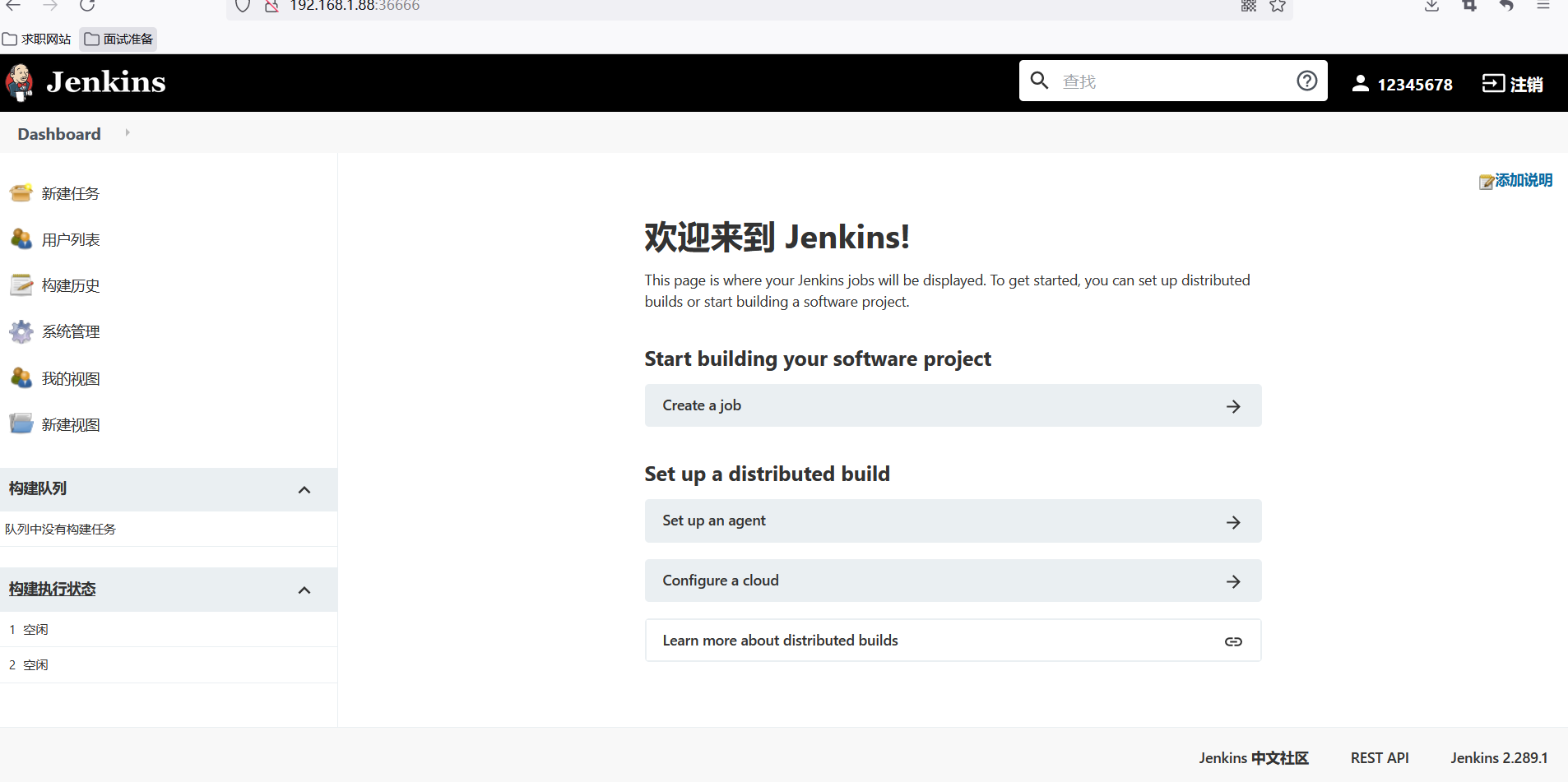The height and width of the screenshot is (782, 1568).
Task: Click the 系统管理 gear icon
Action: pos(21,331)
